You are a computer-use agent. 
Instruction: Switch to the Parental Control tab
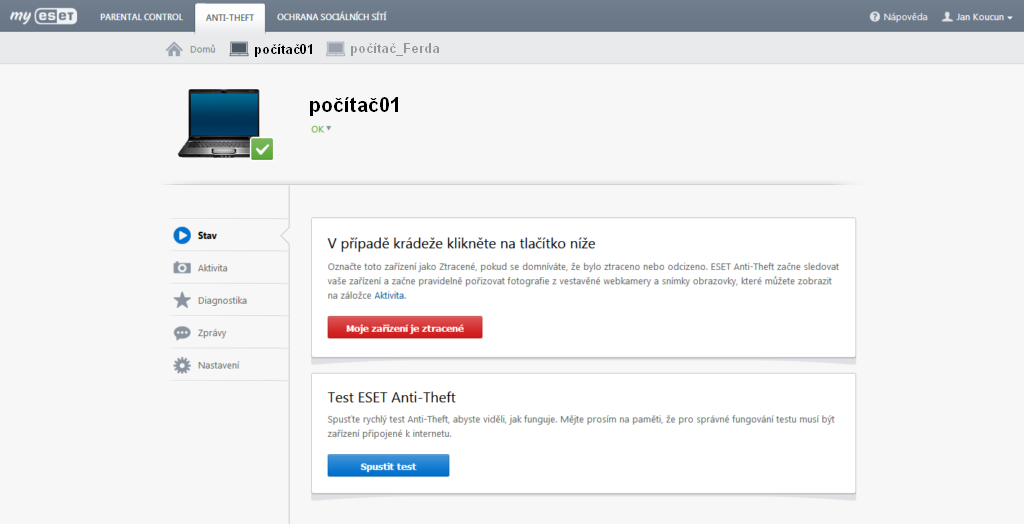(x=141, y=17)
